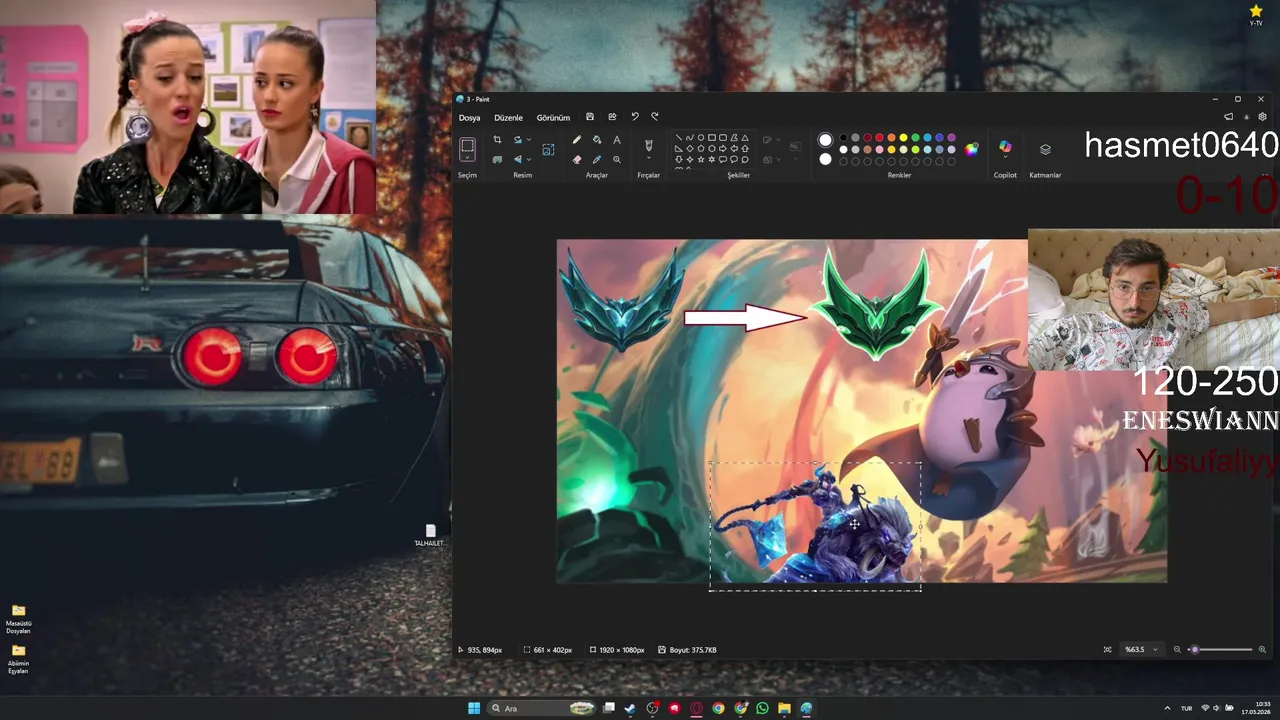This screenshot has width=1280, height=720.
Task: Open the Dosya menu
Action: click(x=470, y=118)
